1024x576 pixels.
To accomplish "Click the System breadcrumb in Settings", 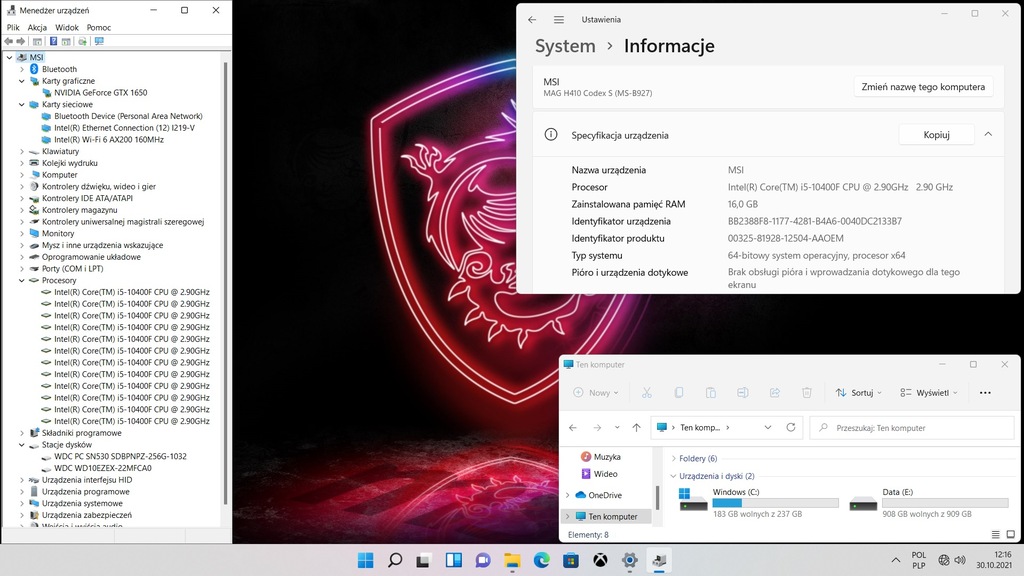I will point(566,46).
